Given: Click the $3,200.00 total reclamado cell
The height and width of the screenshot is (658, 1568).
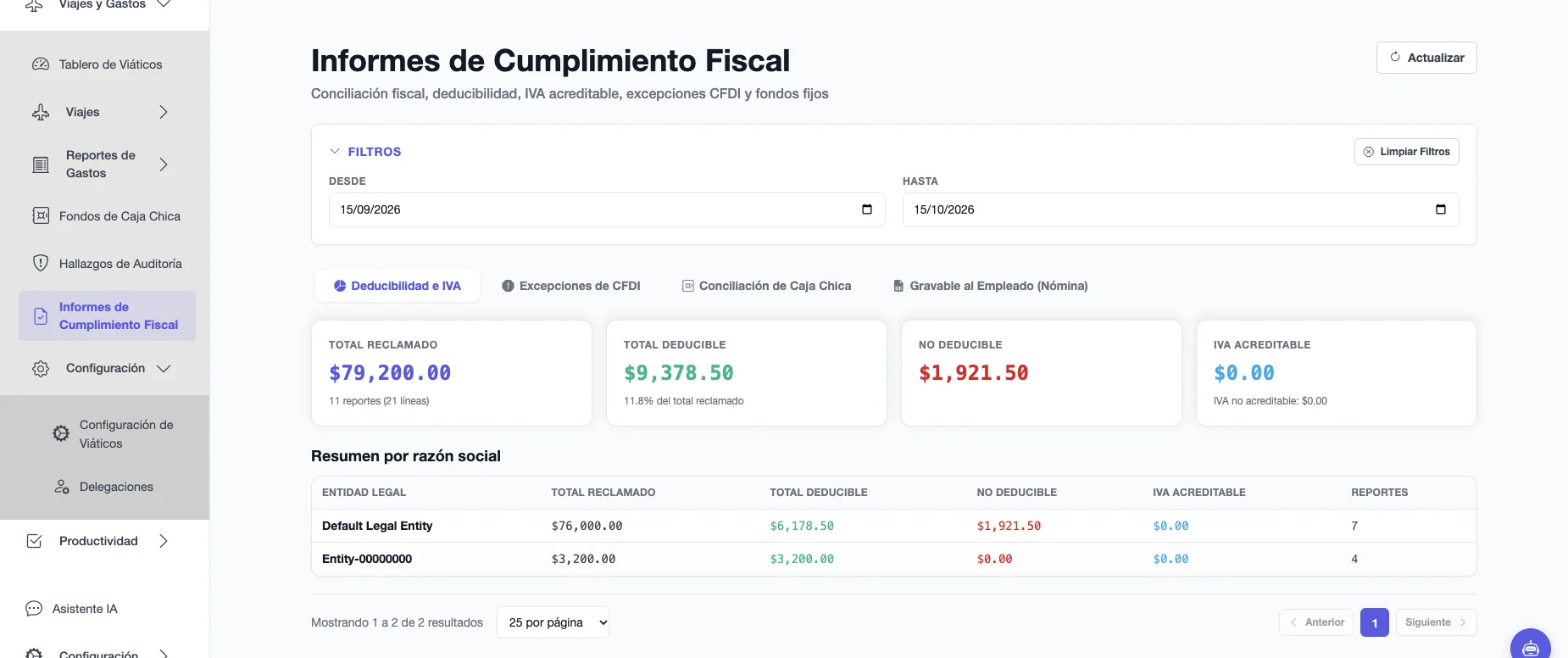Looking at the screenshot, I should coord(584,559).
